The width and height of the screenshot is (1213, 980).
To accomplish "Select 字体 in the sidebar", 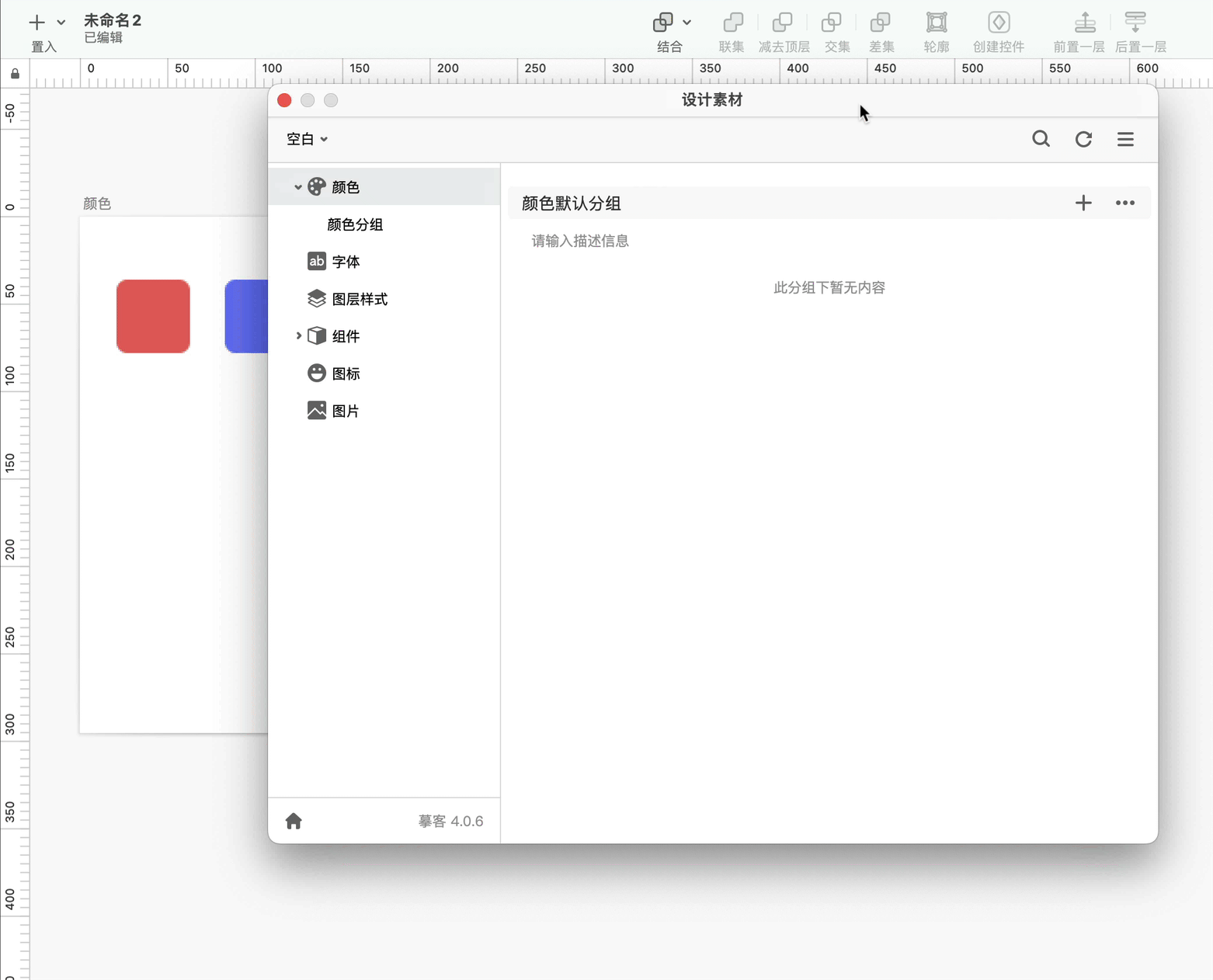I will tap(346, 262).
